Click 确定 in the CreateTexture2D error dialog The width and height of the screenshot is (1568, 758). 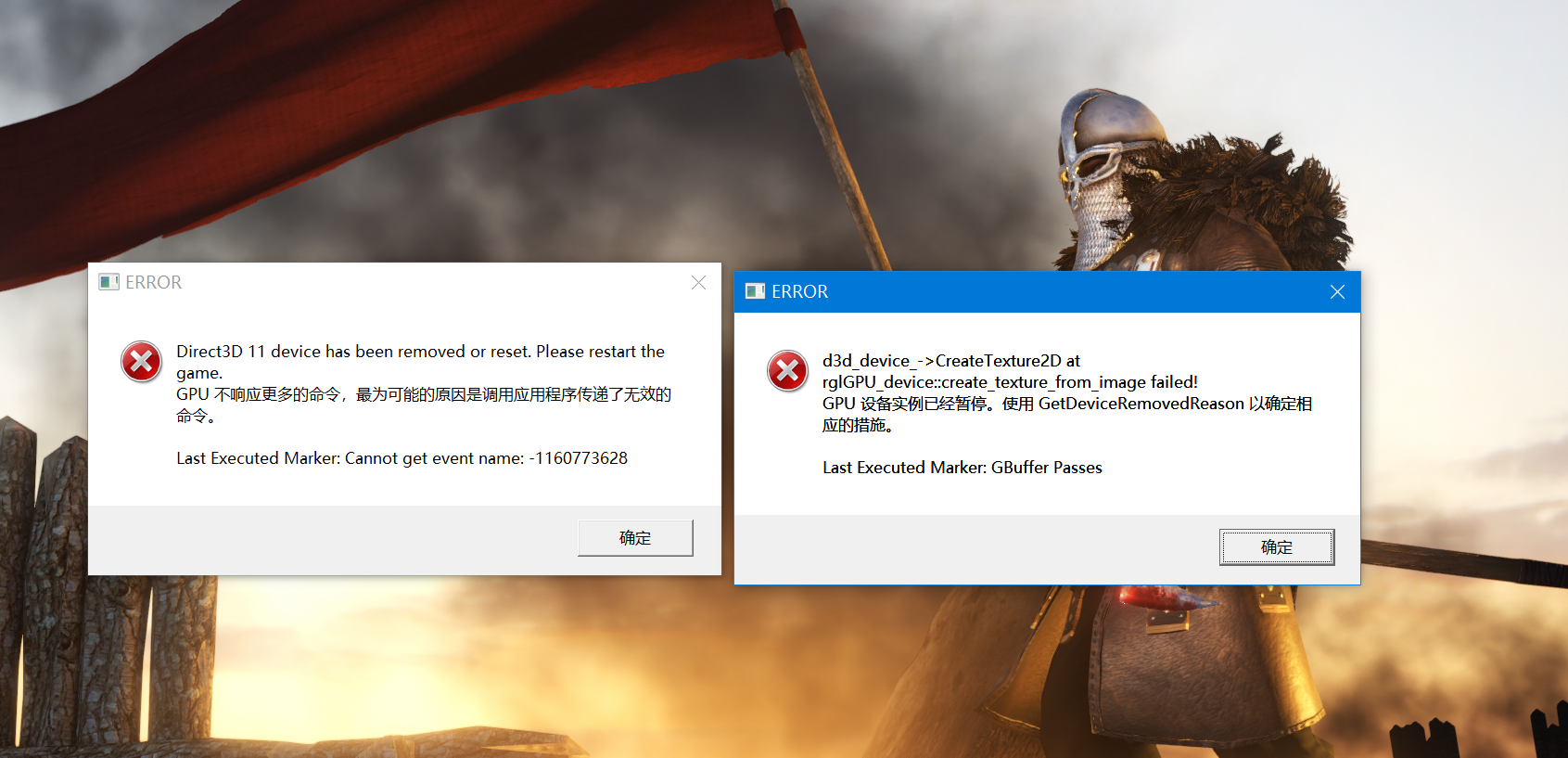[x=1277, y=547]
